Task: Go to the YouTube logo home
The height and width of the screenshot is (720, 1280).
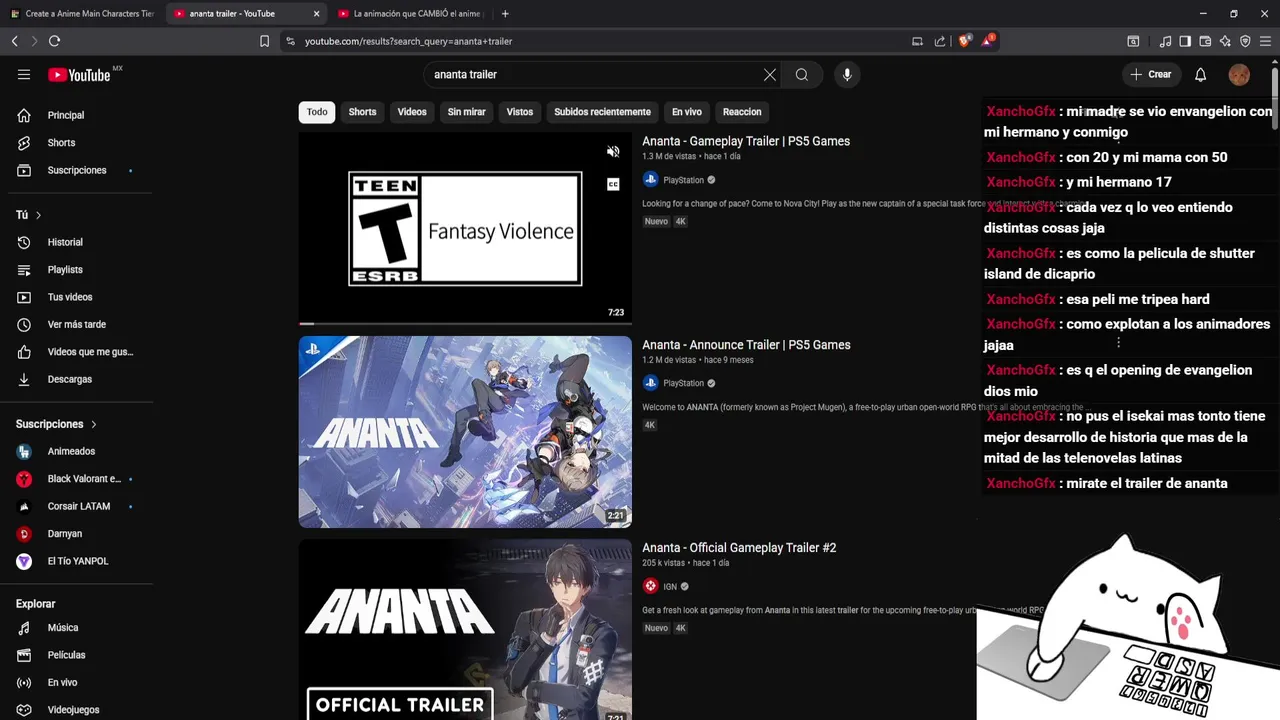Action: tap(79, 75)
